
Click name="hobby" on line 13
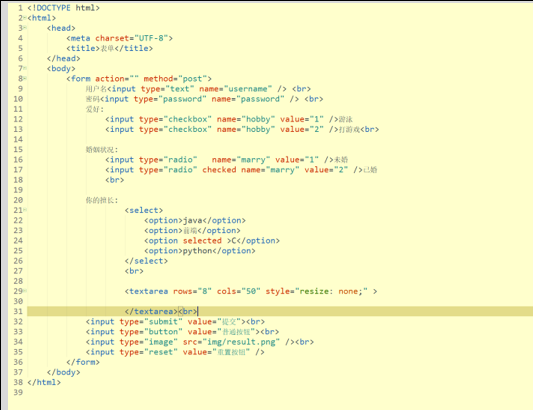(246, 129)
